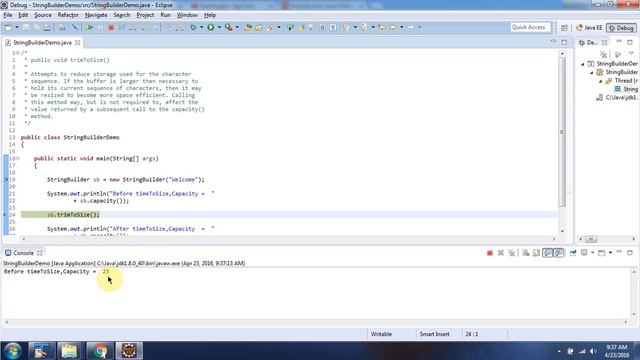Open the File menu
The height and width of the screenshot is (360, 640).
click(x=8, y=15)
